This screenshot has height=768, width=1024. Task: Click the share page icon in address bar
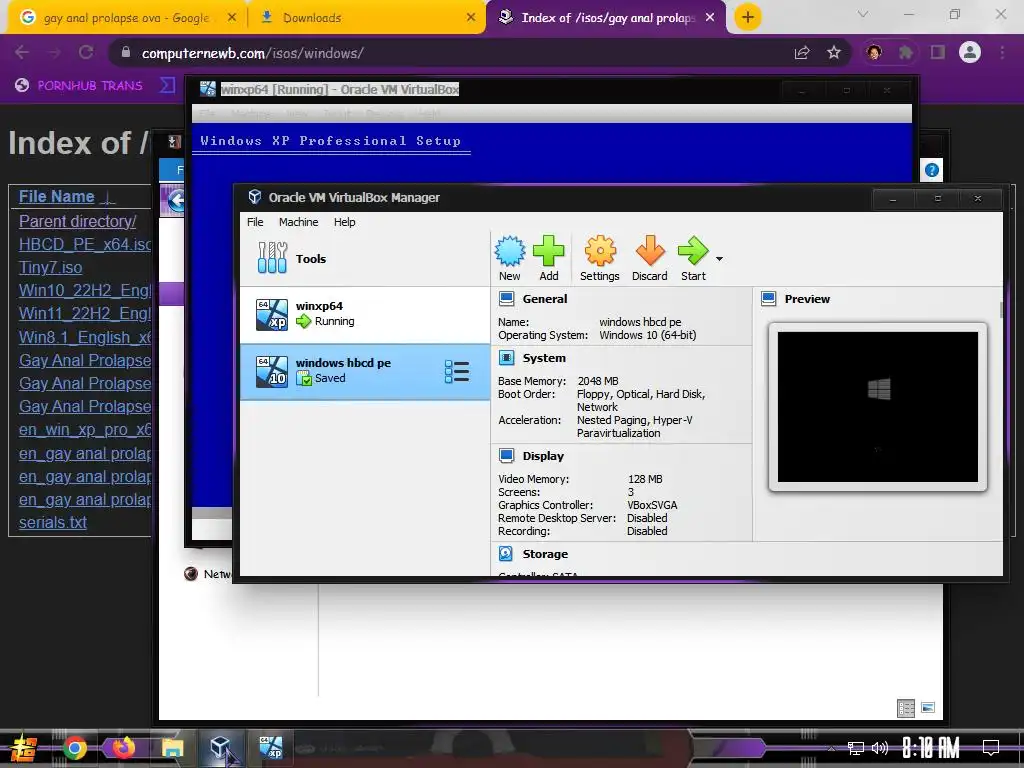point(802,53)
